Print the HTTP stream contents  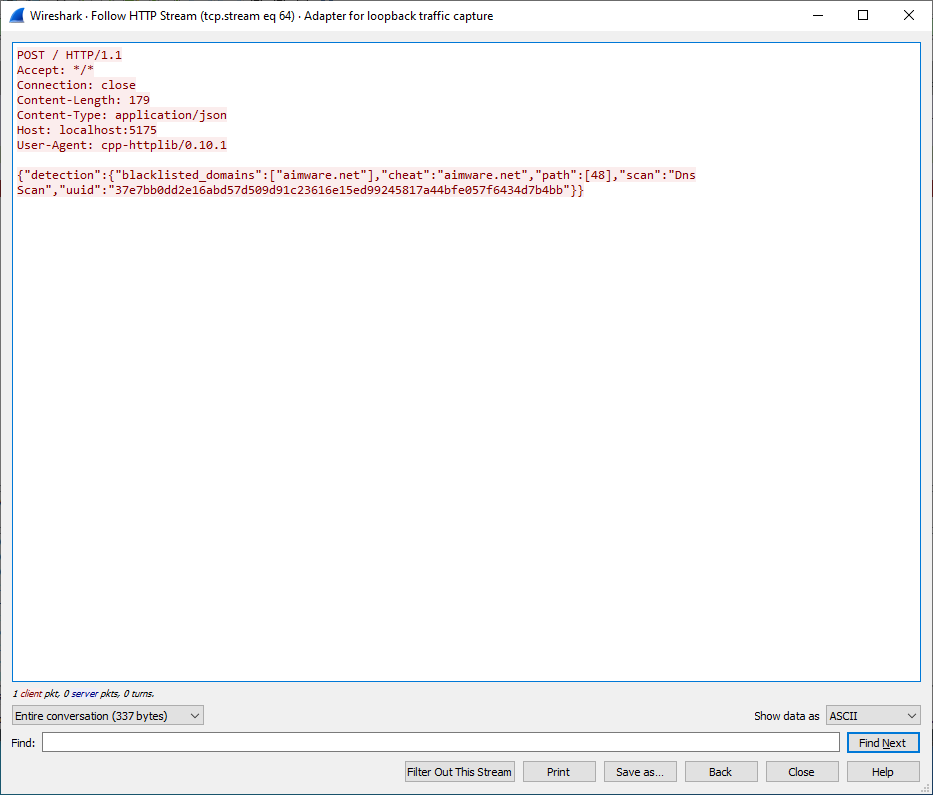pos(559,772)
